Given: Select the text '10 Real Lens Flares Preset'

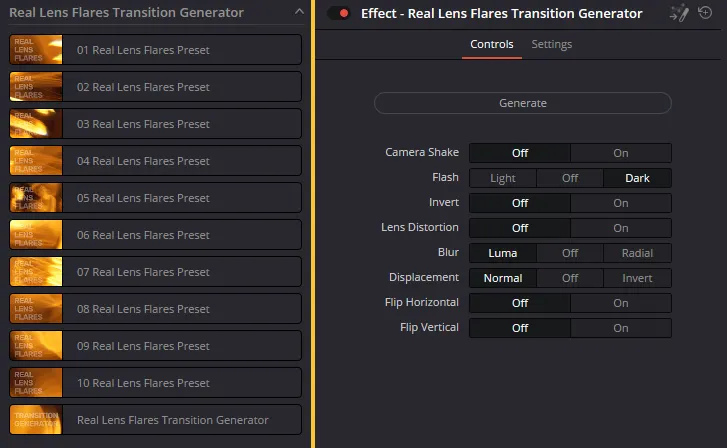Looking at the screenshot, I should coord(143,383).
